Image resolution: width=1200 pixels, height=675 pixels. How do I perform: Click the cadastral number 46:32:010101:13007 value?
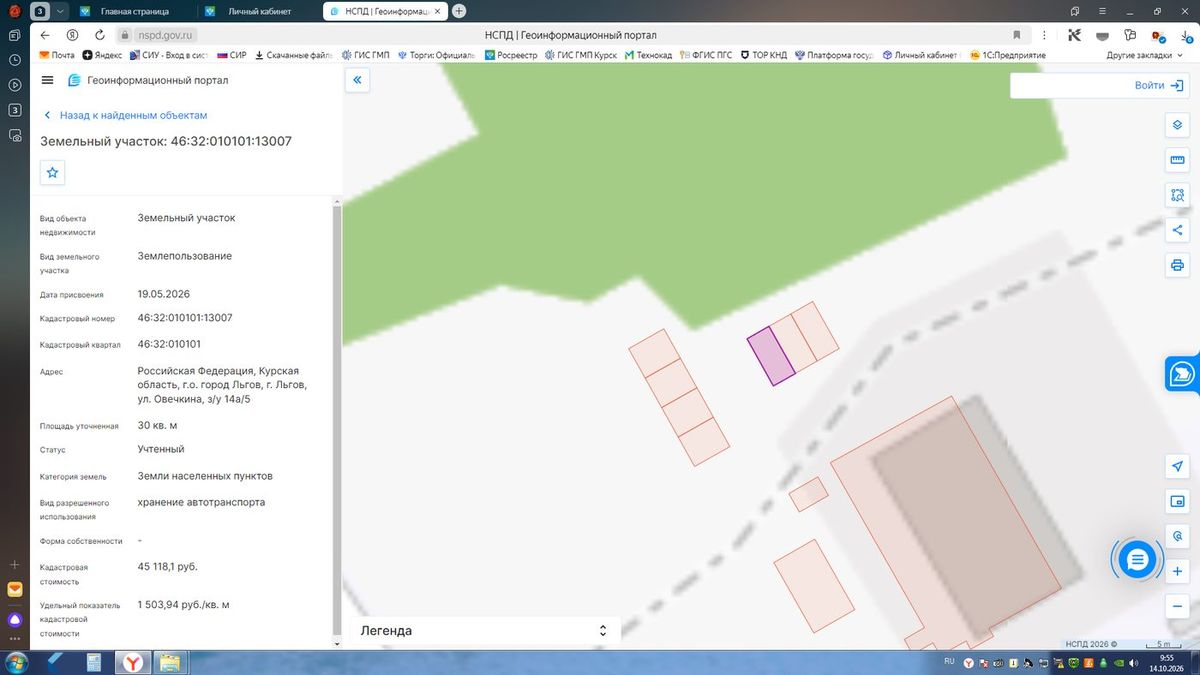coord(185,318)
